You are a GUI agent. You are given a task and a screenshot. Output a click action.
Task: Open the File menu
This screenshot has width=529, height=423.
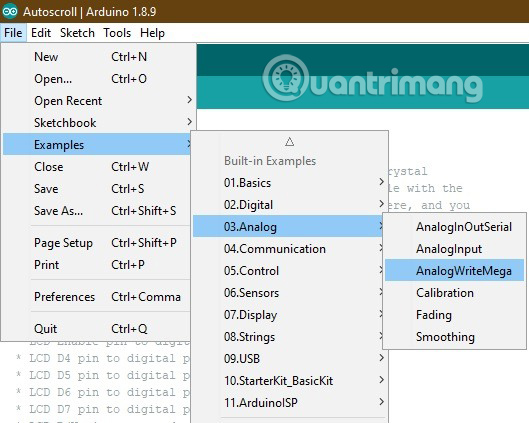13,33
